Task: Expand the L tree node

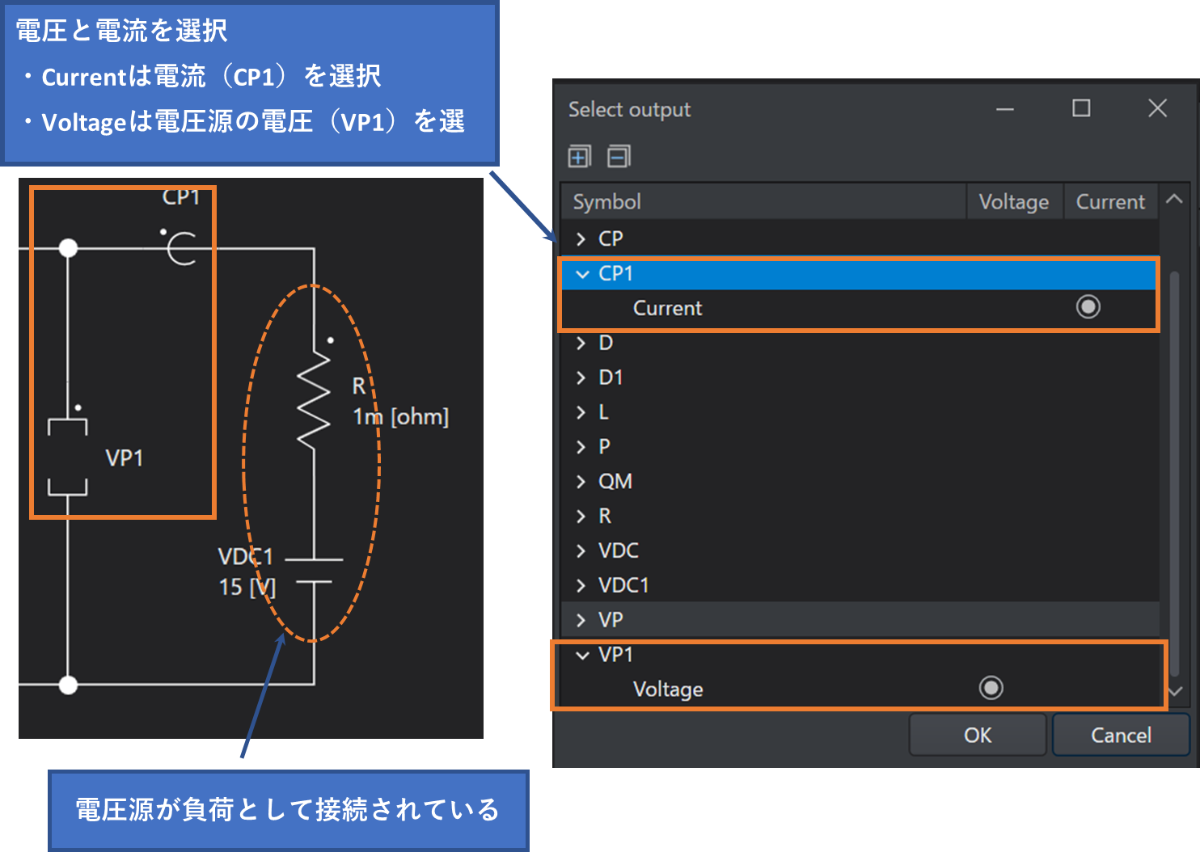Action: coord(581,412)
